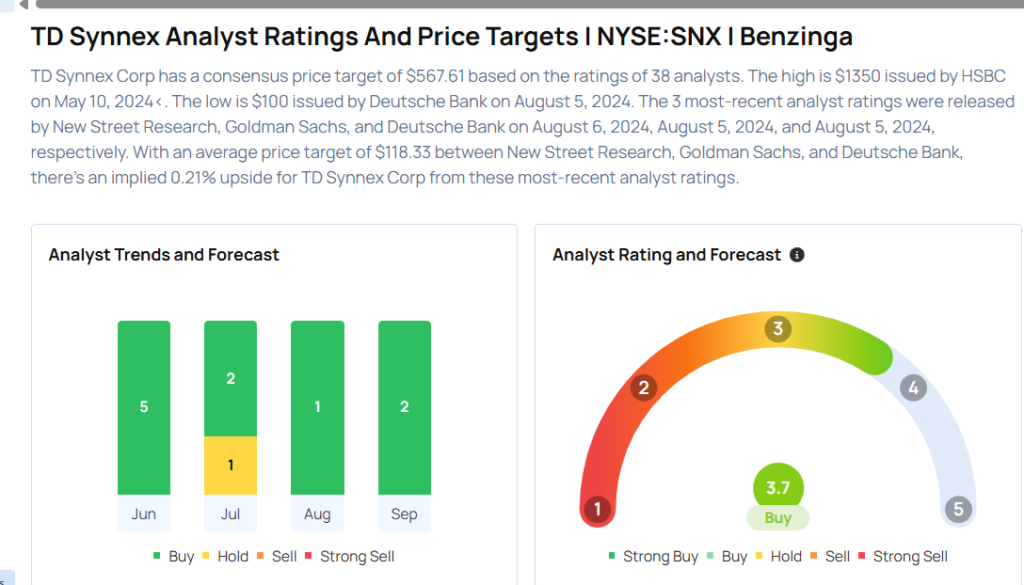
Task: Toggle Sell legend in Analyst Trends chart
Action: click(280, 556)
